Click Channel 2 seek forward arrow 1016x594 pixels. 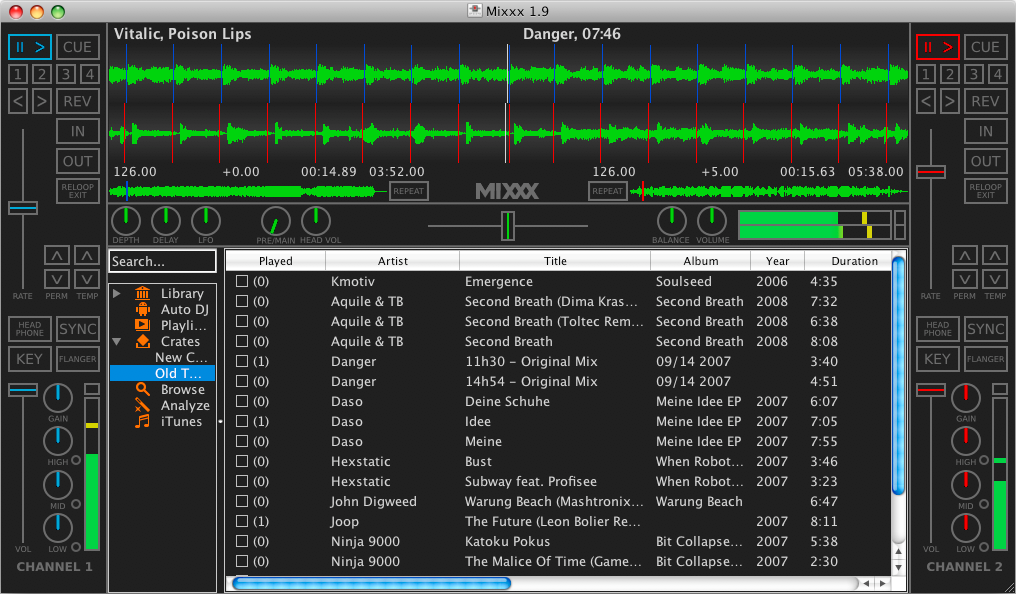click(949, 100)
